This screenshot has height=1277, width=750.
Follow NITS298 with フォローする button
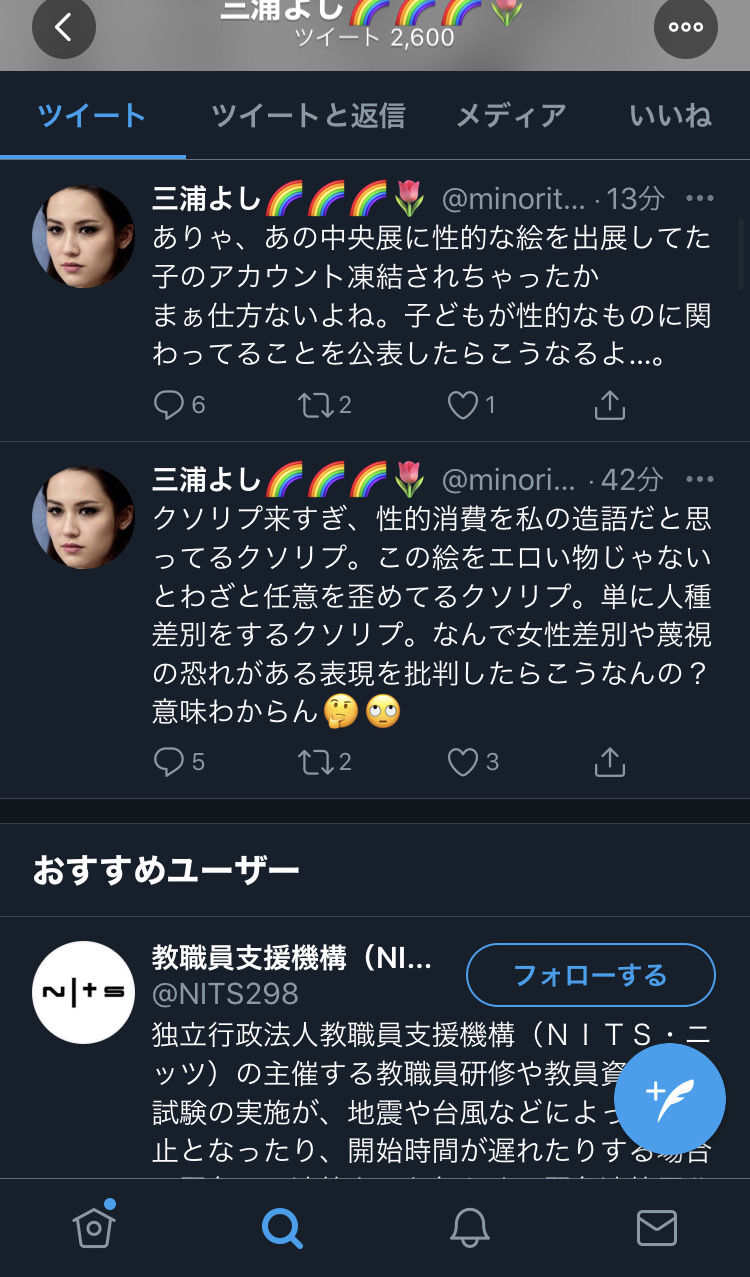click(591, 974)
